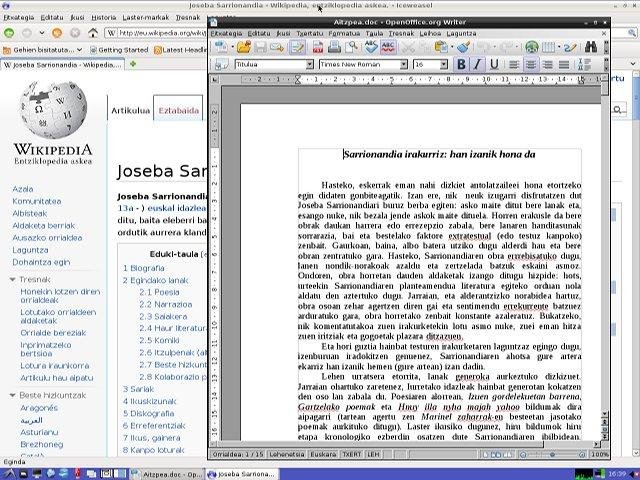Open the Leihoa menu in Writer
The image size is (640, 480).
pos(430,33)
